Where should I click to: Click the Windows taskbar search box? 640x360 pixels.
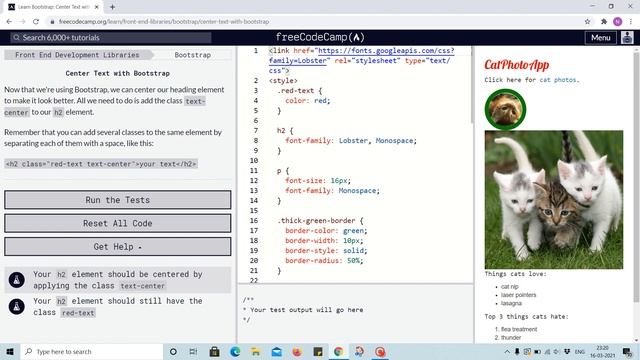tap(91, 351)
